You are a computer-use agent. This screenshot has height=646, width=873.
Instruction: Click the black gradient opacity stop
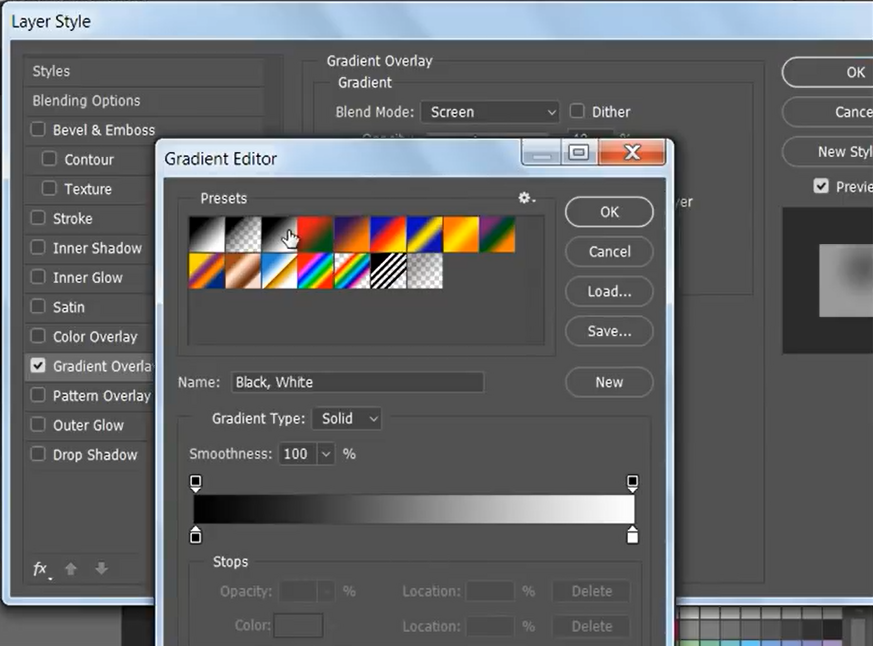196,482
